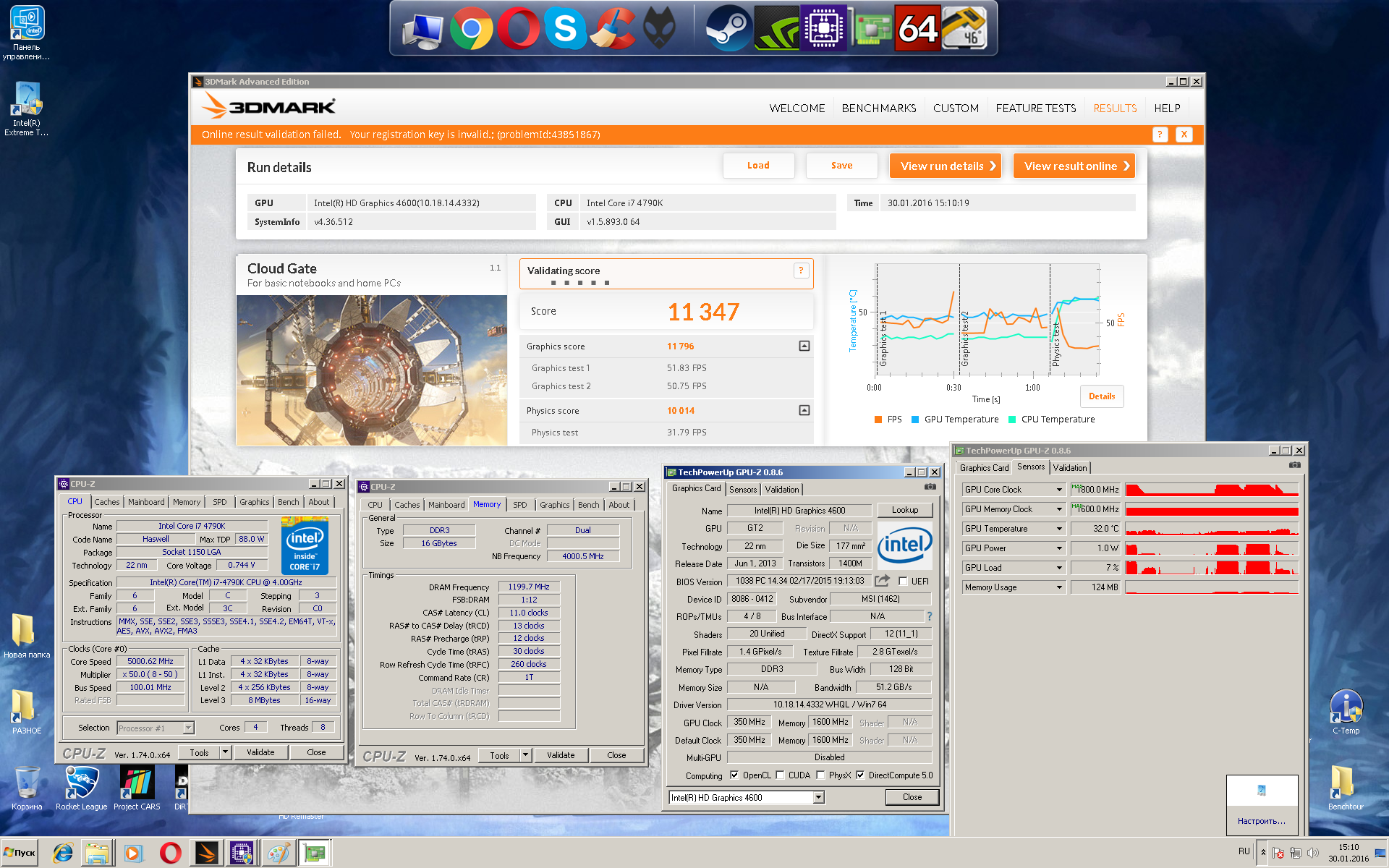Open GPU Memory Clock sensor dropdown
The image size is (1389, 868).
(1059, 509)
